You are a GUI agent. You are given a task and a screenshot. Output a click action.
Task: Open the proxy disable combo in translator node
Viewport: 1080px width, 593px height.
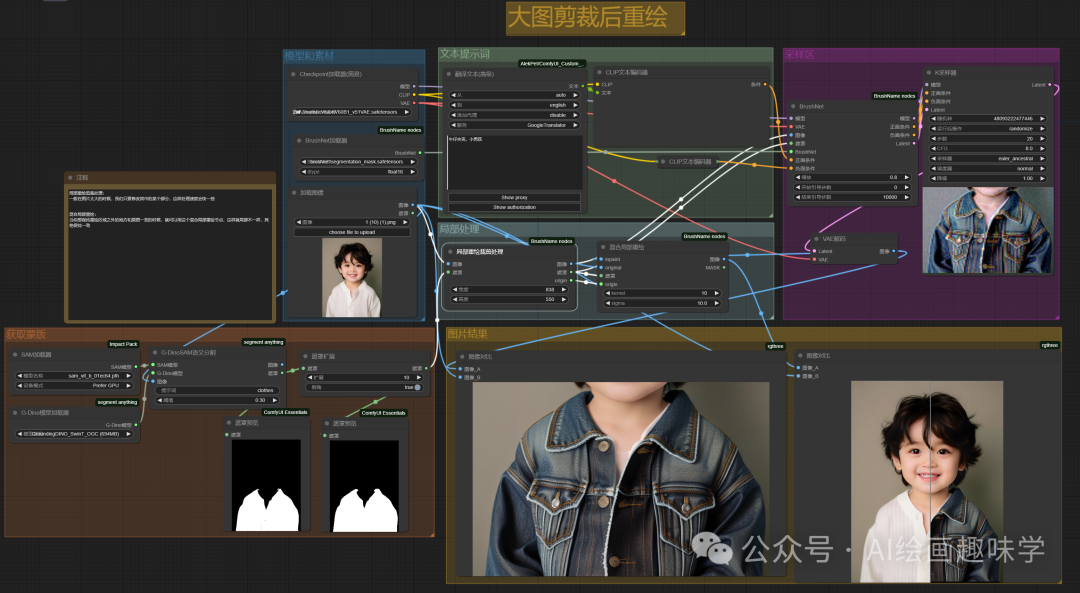[x=514, y=115]
